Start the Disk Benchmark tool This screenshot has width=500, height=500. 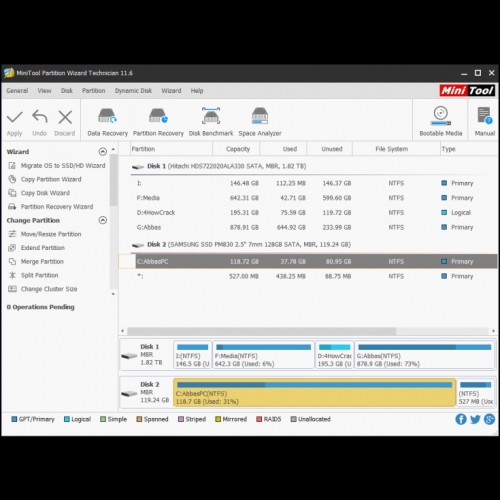pyautogui.click(x=211, y=122)
